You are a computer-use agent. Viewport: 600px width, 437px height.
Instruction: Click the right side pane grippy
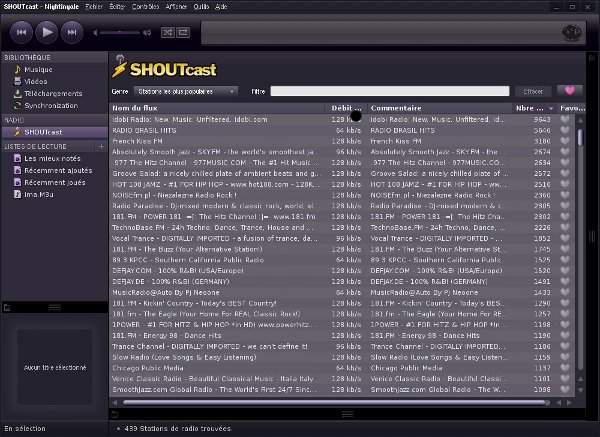[x=592, y=236]
